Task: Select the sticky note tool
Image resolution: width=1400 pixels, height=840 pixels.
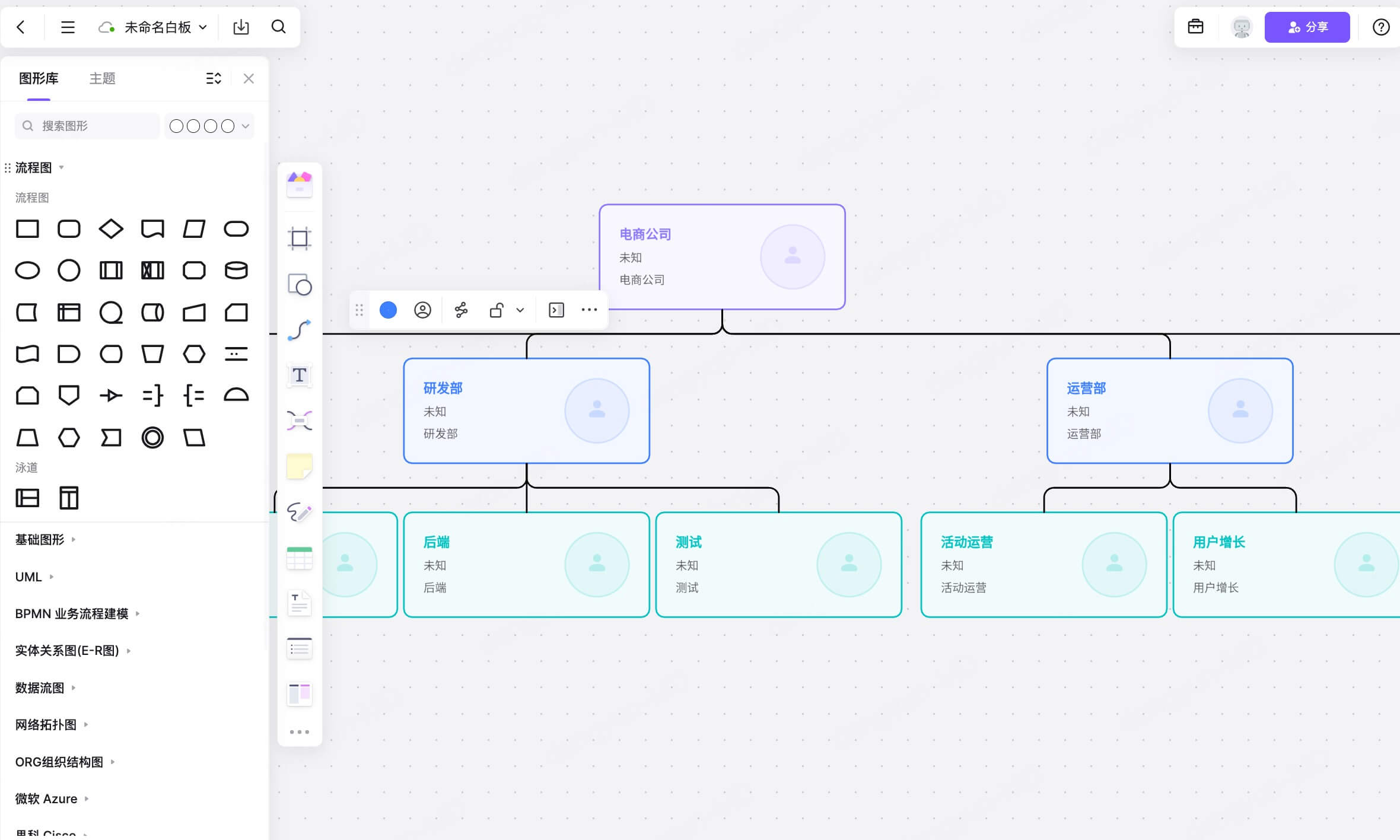Action: (x=299, y=466)
